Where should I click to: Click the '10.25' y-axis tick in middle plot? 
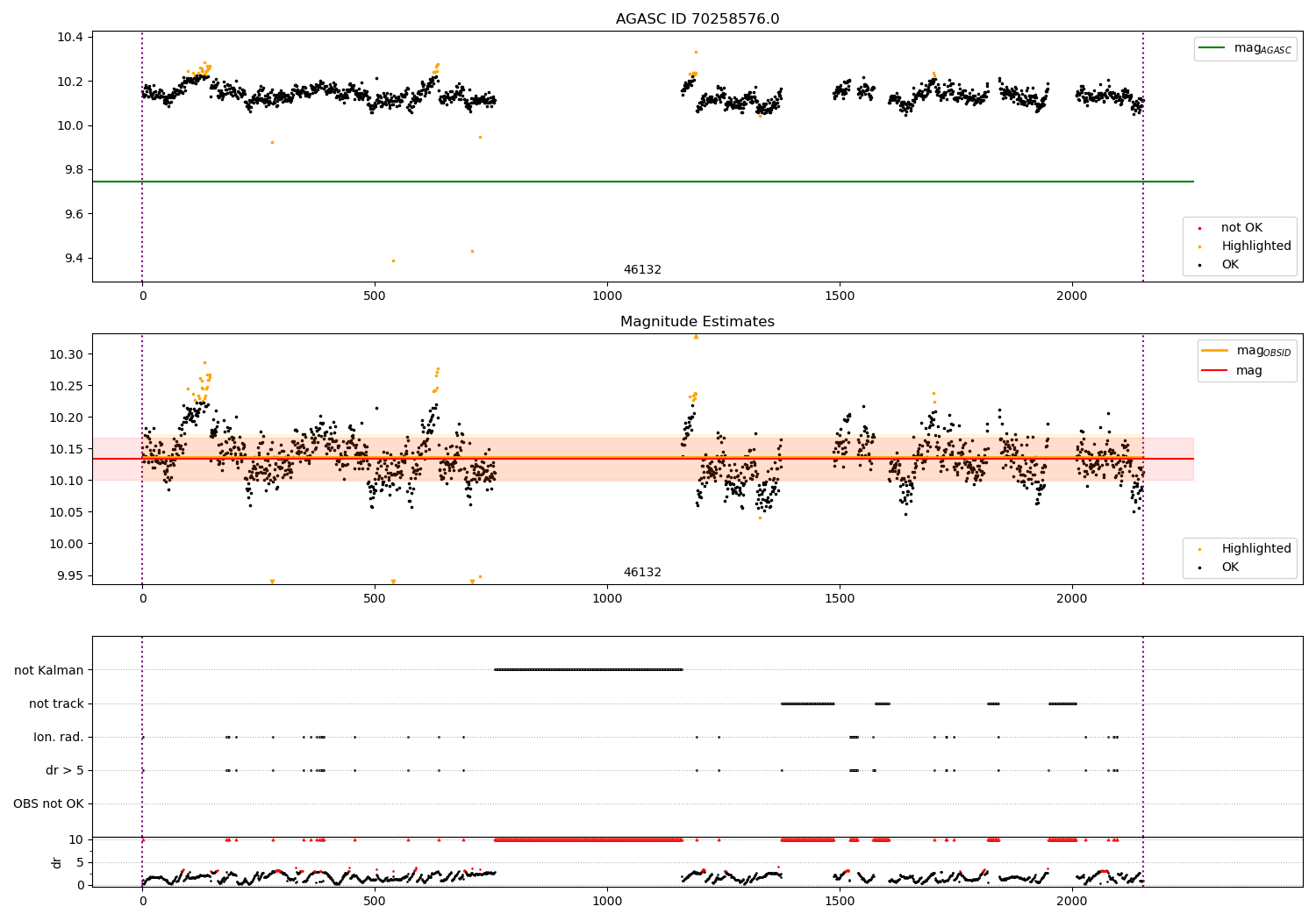(67, 387)
